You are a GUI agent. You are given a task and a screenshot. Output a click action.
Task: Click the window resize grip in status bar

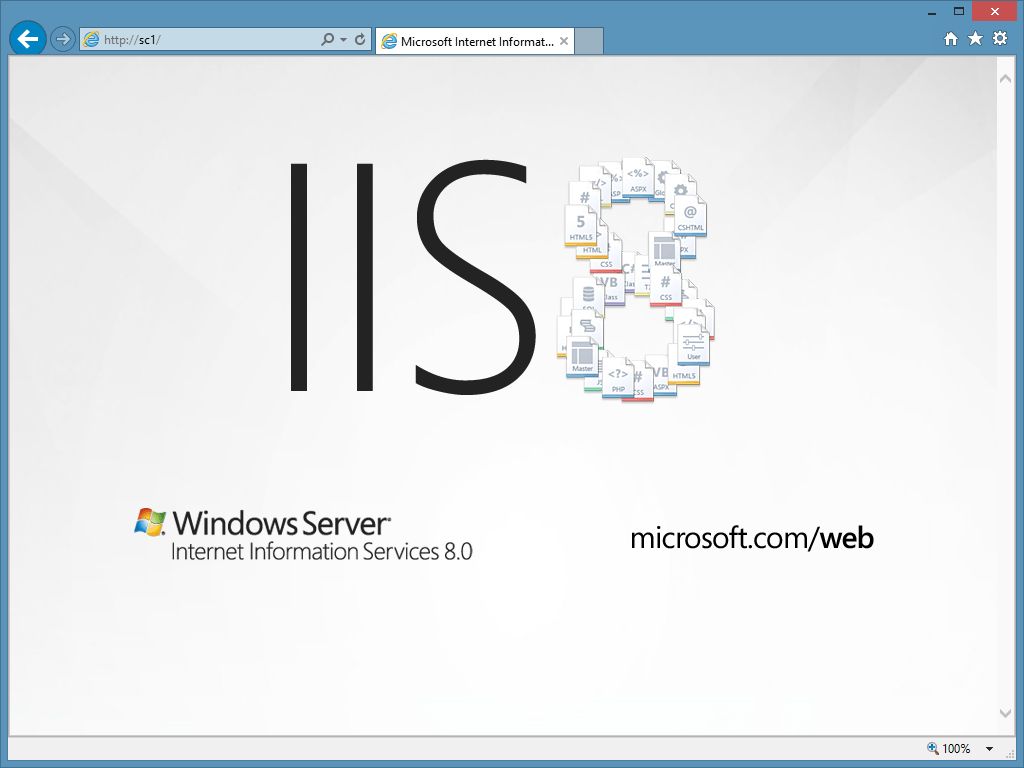point(1010,755)
